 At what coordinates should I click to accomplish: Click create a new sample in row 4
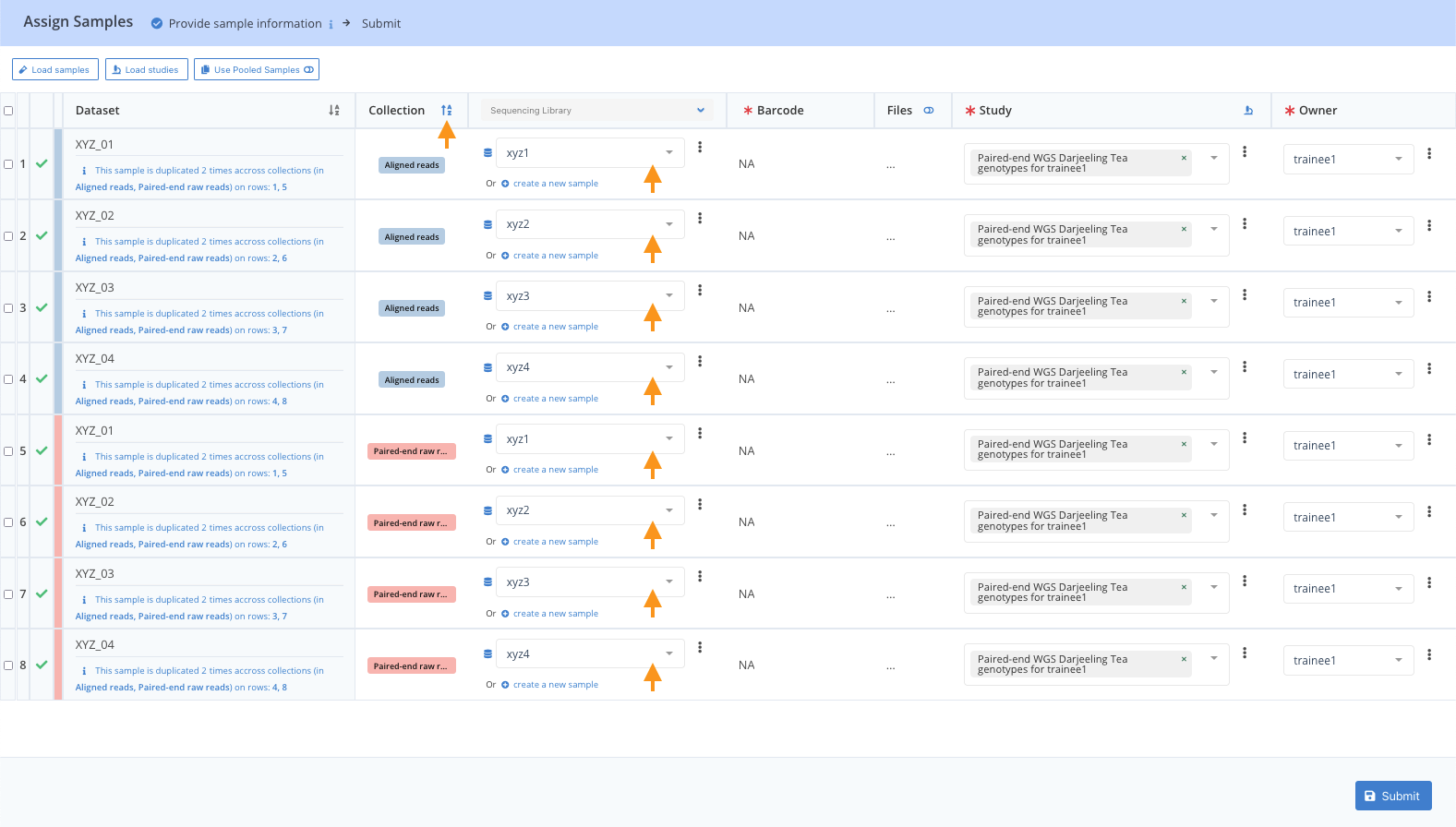pos(556,399)
